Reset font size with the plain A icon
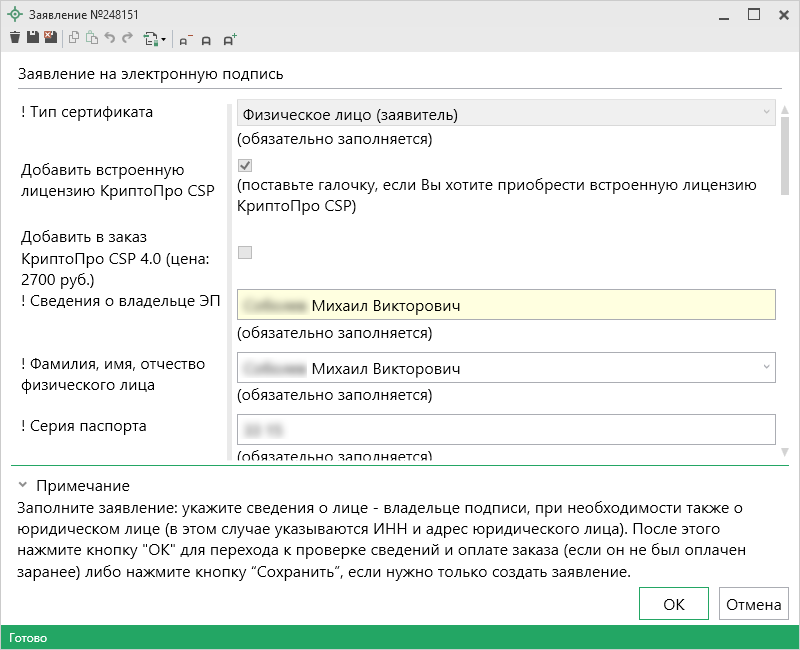The image size is (800, 650). pyautogui.click(x=207, y=40)
